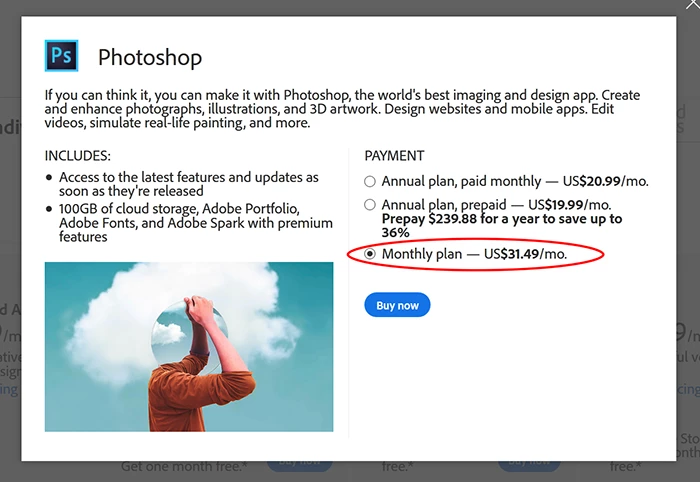Click '100GB of cloud storage' bullet text

(196, 222)
